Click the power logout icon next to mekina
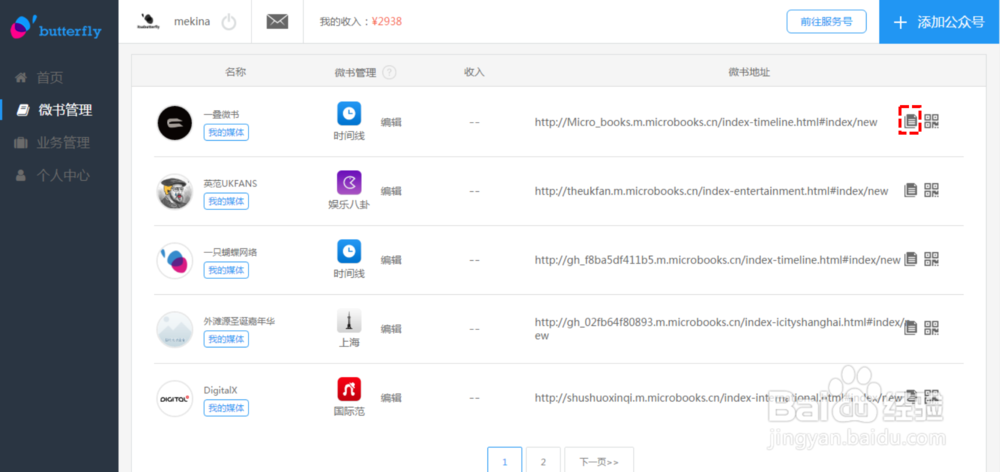Viewport: 1000px width, 472px height. [229, 22]
